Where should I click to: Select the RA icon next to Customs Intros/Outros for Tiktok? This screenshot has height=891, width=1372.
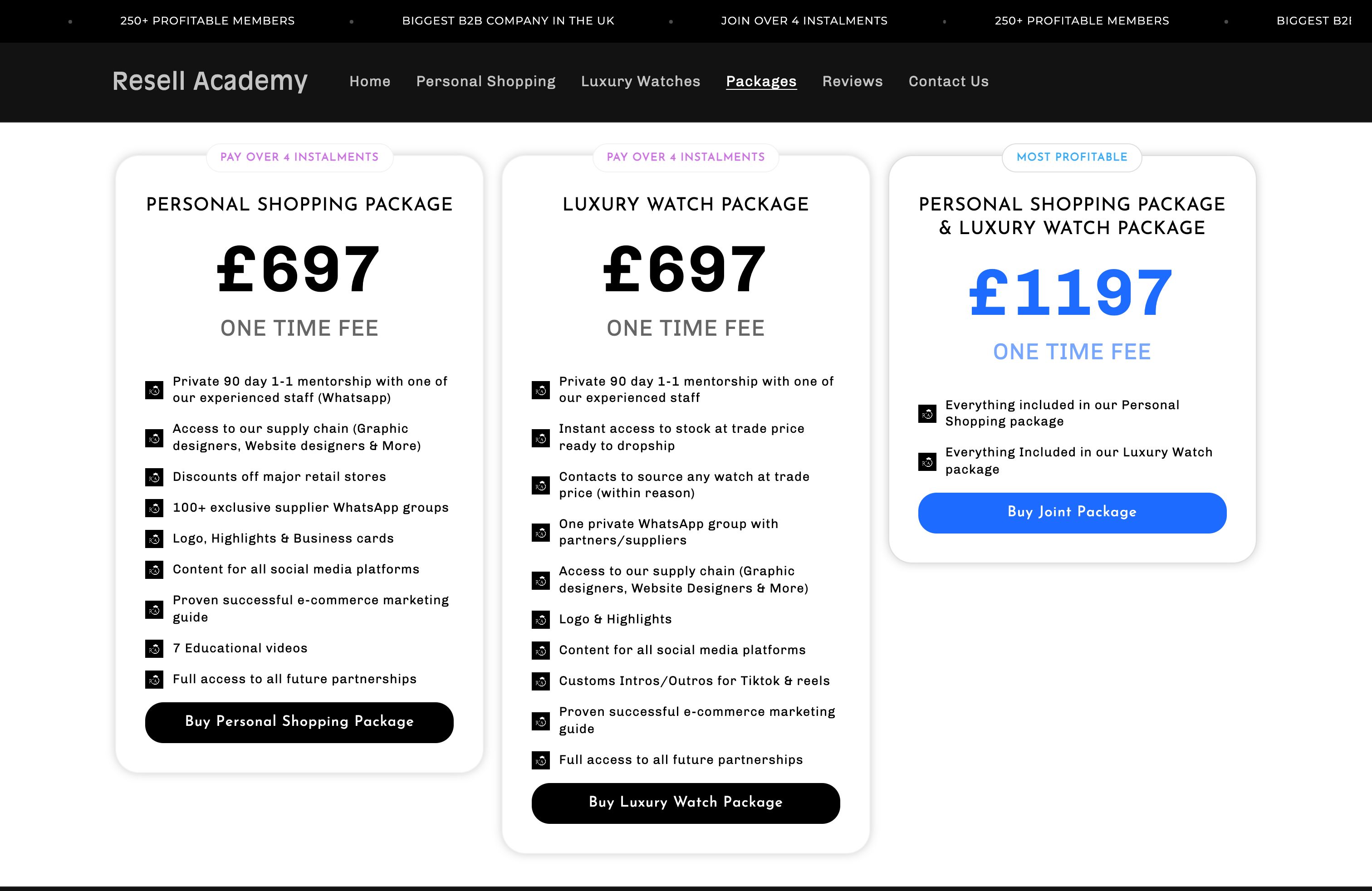tap(541, 682)
